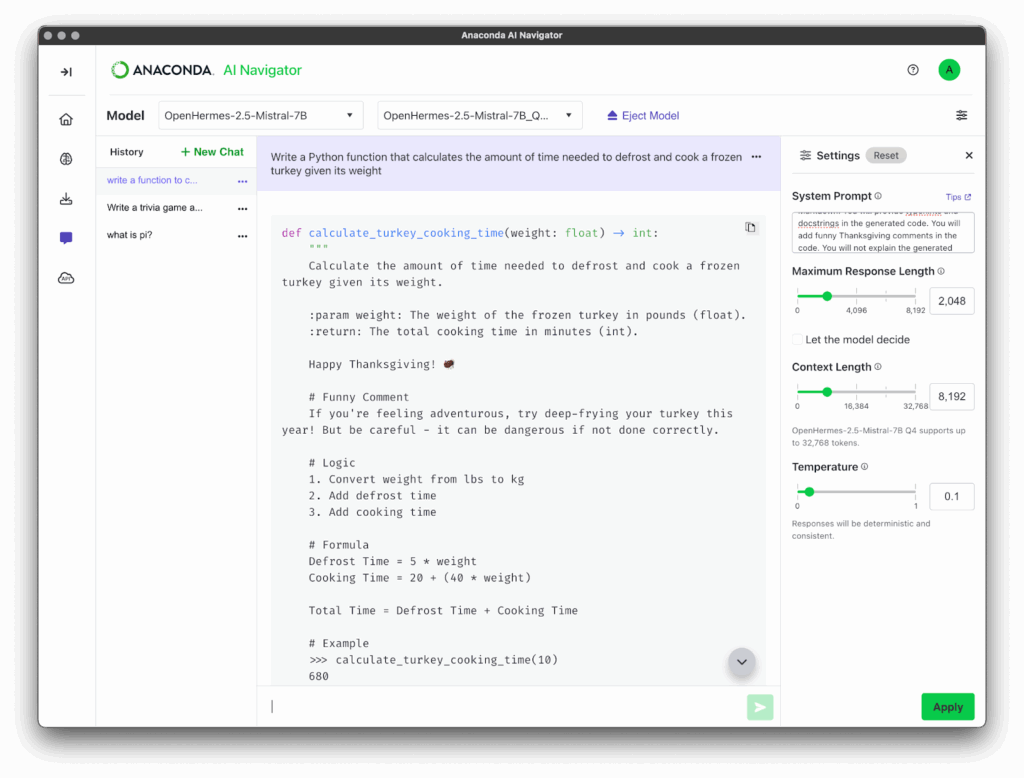Expand the collapsed sidebar arrow icon

pos(66,72)
